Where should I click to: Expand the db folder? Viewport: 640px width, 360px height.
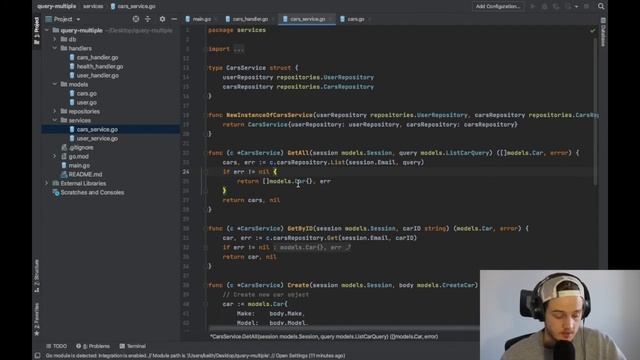(55, 40)
